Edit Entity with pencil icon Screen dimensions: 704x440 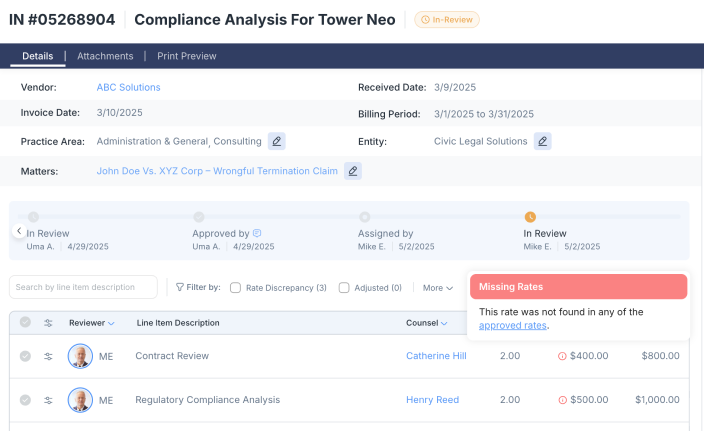click(542, 141)
